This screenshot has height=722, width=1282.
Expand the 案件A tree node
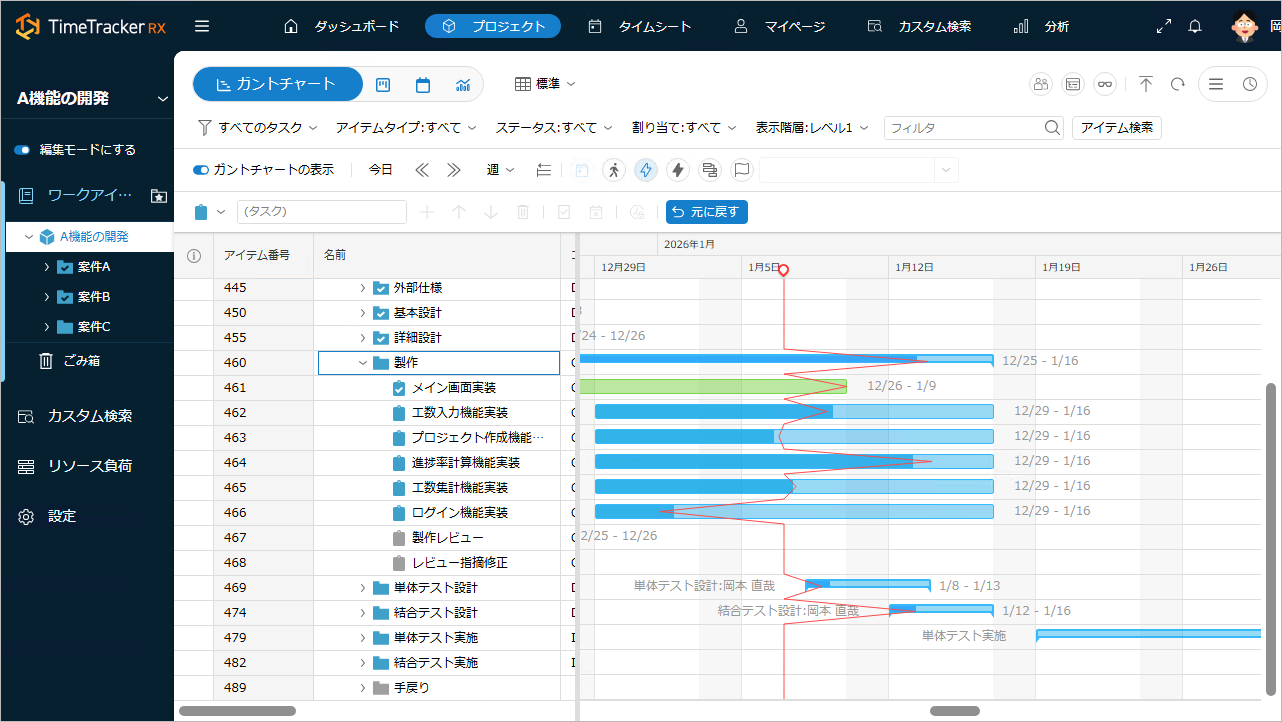(47, 267)
